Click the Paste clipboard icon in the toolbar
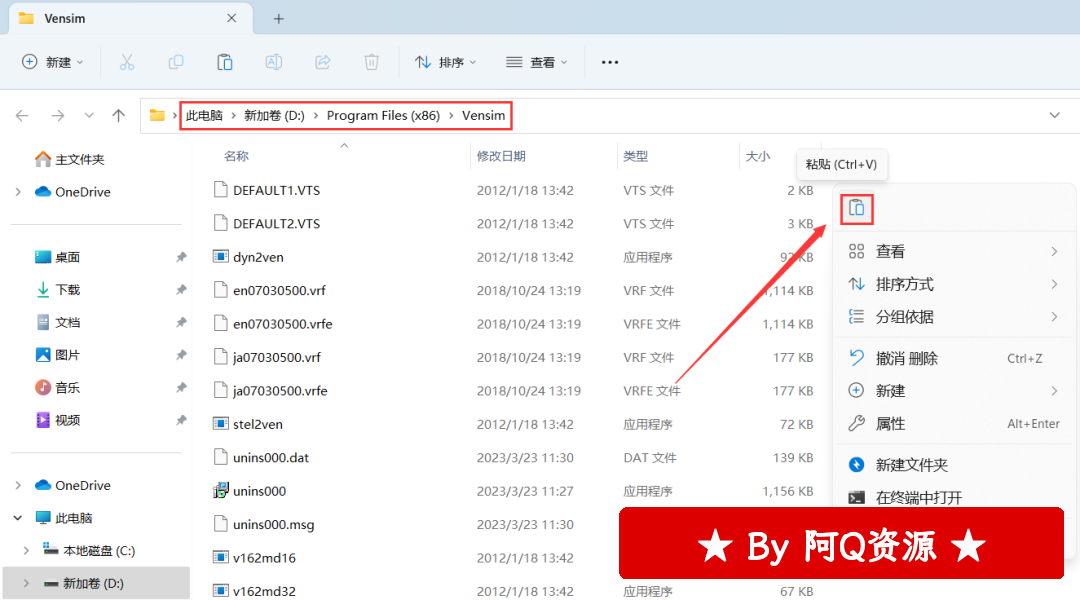This screenshot has width=1080, height=600. coord(225,62)
